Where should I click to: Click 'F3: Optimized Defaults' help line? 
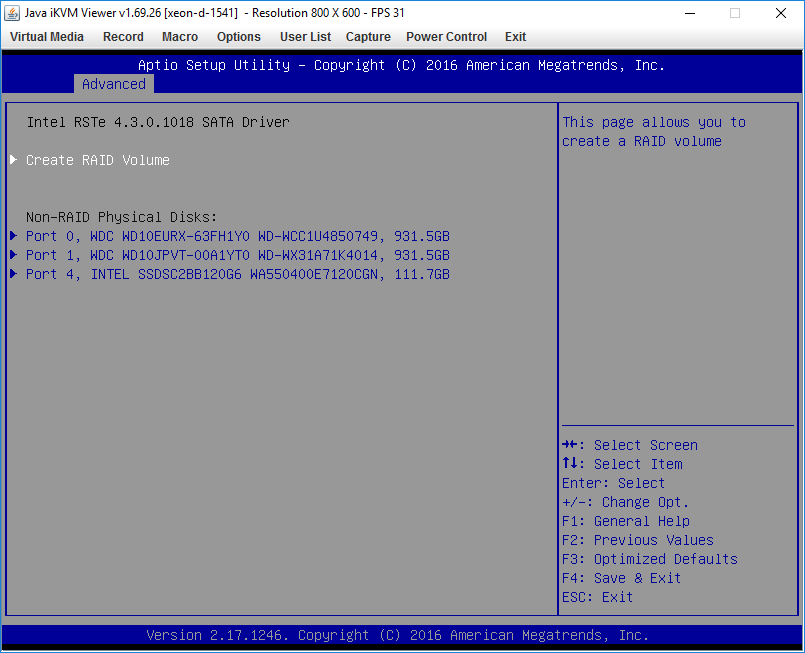(x=649, y=559)
